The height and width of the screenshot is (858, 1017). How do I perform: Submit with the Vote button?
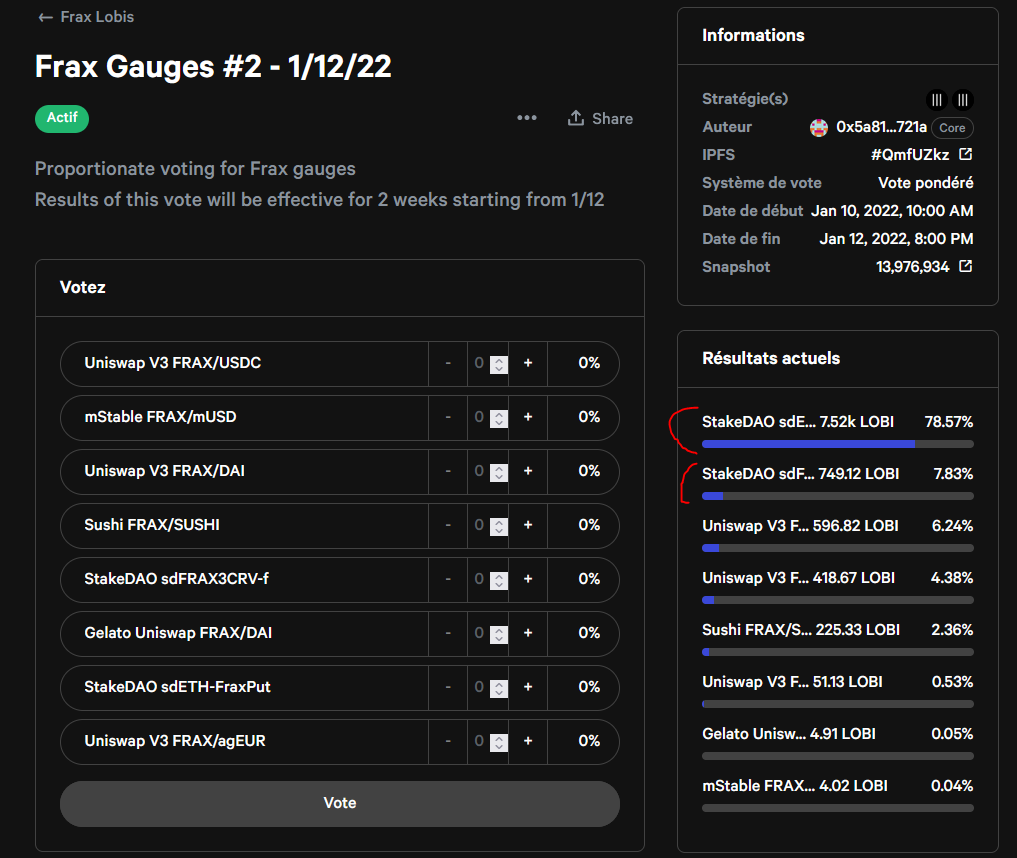340,803
